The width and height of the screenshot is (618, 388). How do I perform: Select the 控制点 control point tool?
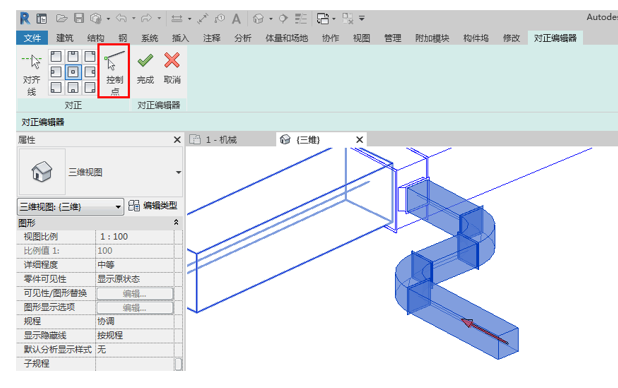[114, 72]
